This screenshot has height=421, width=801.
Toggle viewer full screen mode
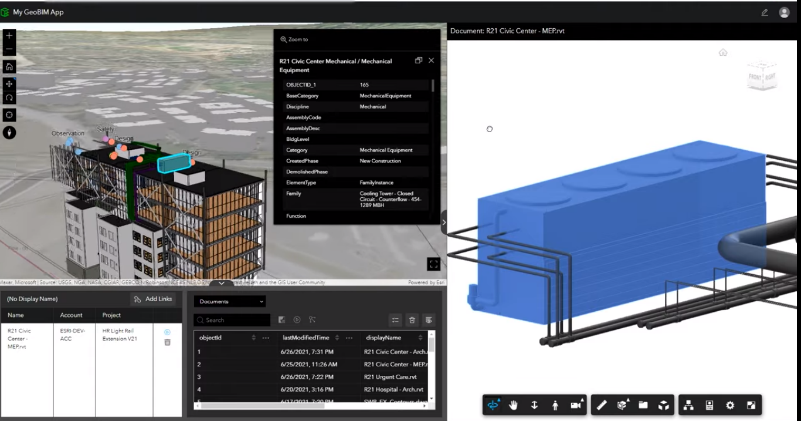751,405
